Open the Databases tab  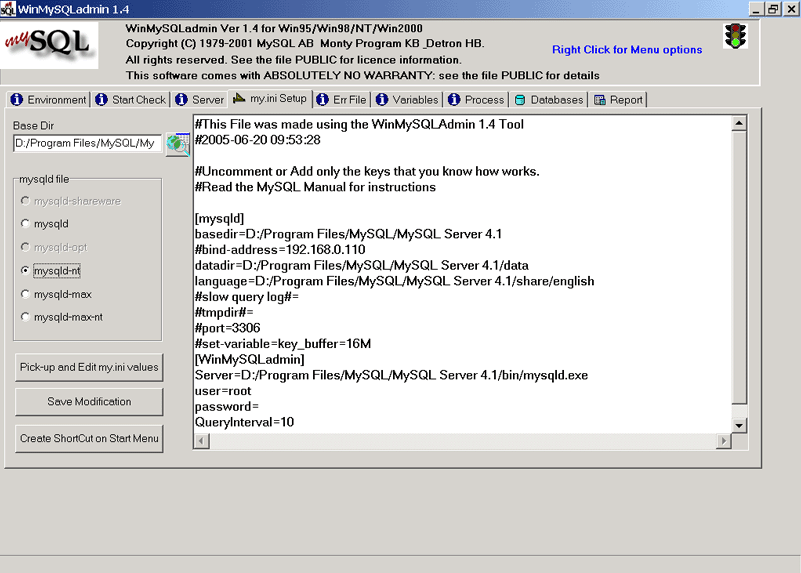coord(549,100)
